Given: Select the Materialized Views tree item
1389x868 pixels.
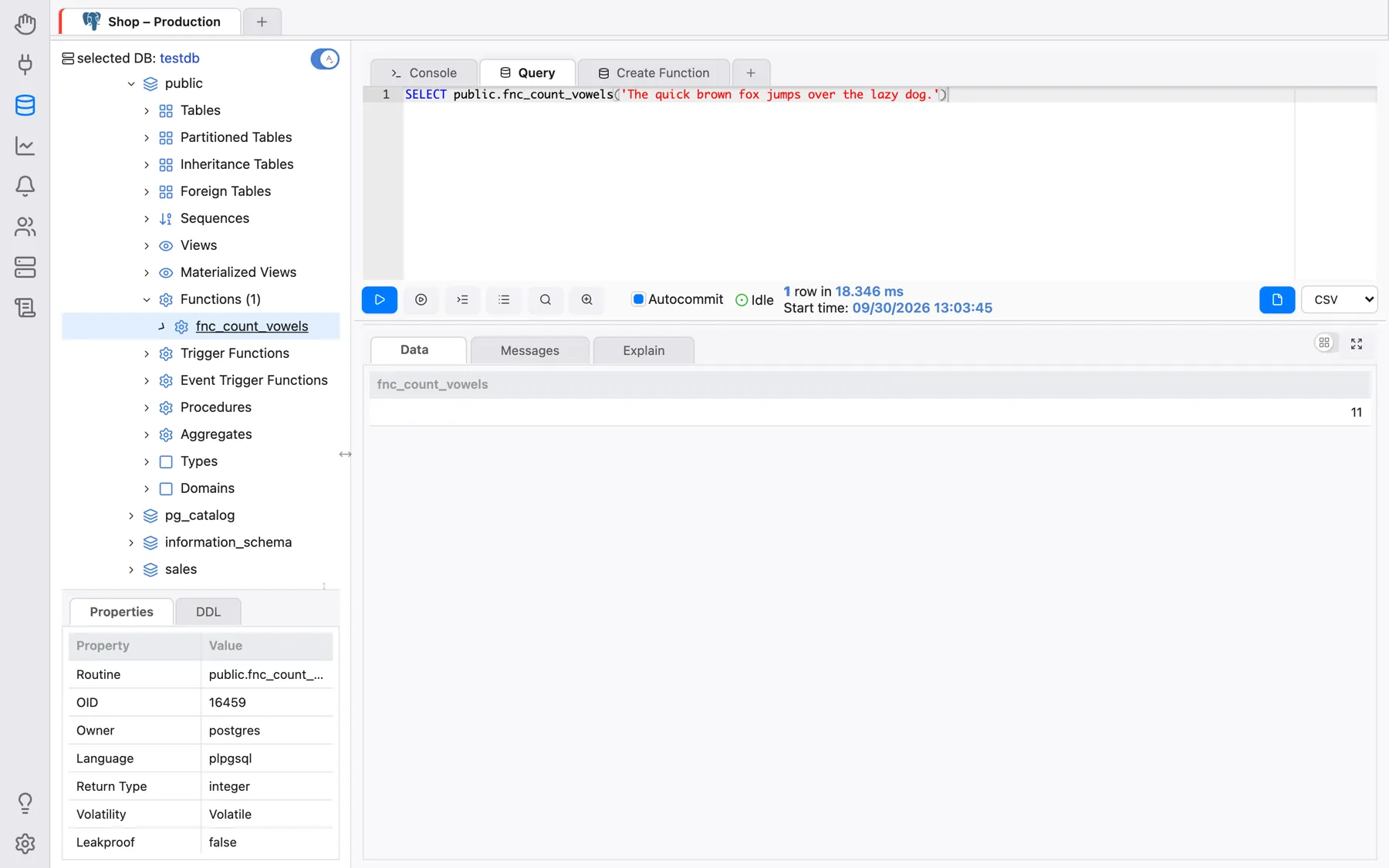Looking at the screenshot, I should pyautogui.click(x=238, y=272).
